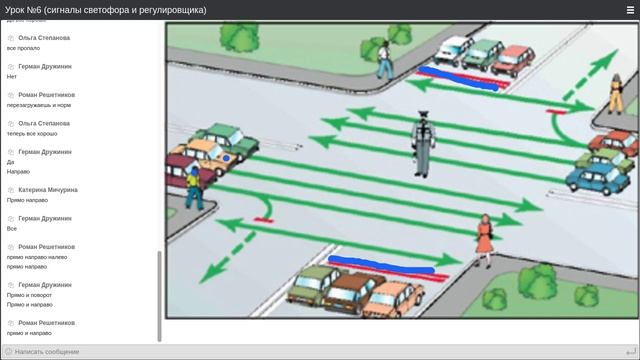This screenshot has height=360, width=640.
Task: Select Катерина's message 'Прямо направо'
Action: tap(27, 200)
